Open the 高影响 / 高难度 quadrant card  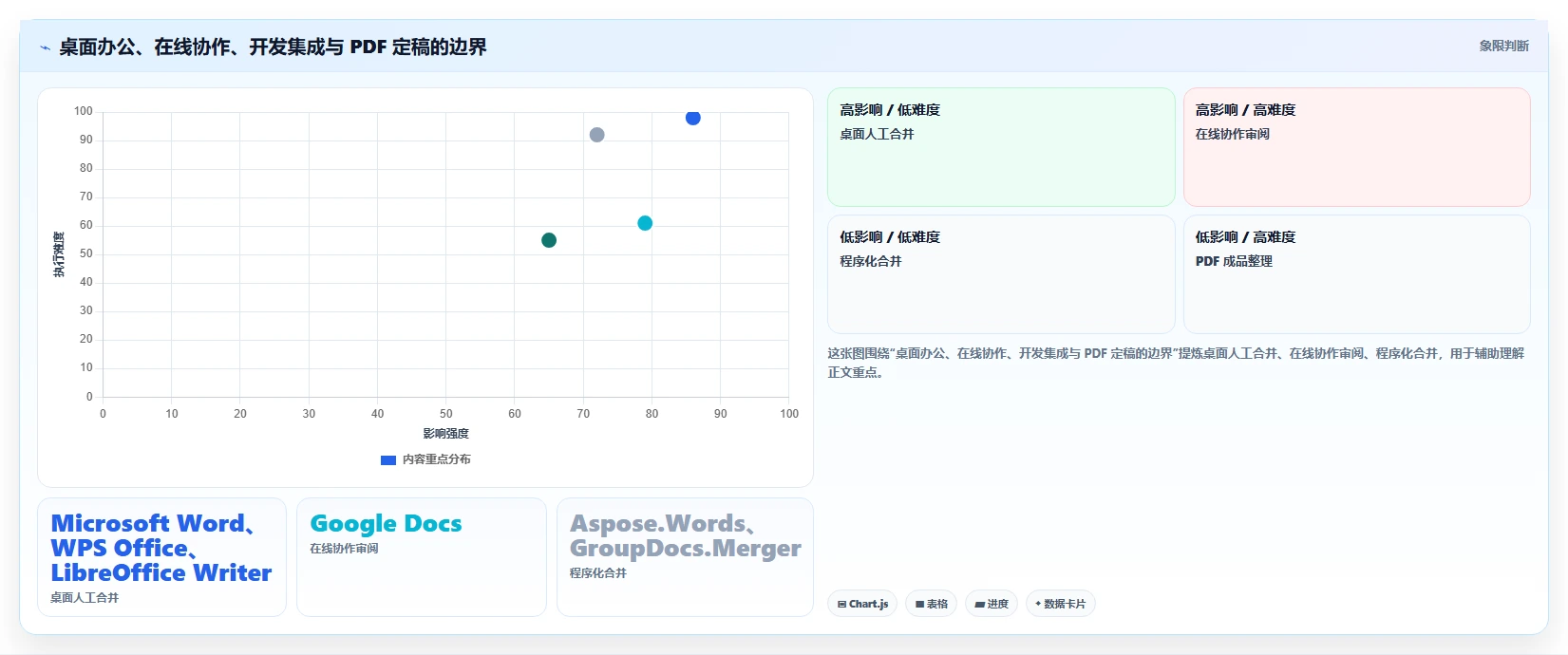(x=1356, y=147)
